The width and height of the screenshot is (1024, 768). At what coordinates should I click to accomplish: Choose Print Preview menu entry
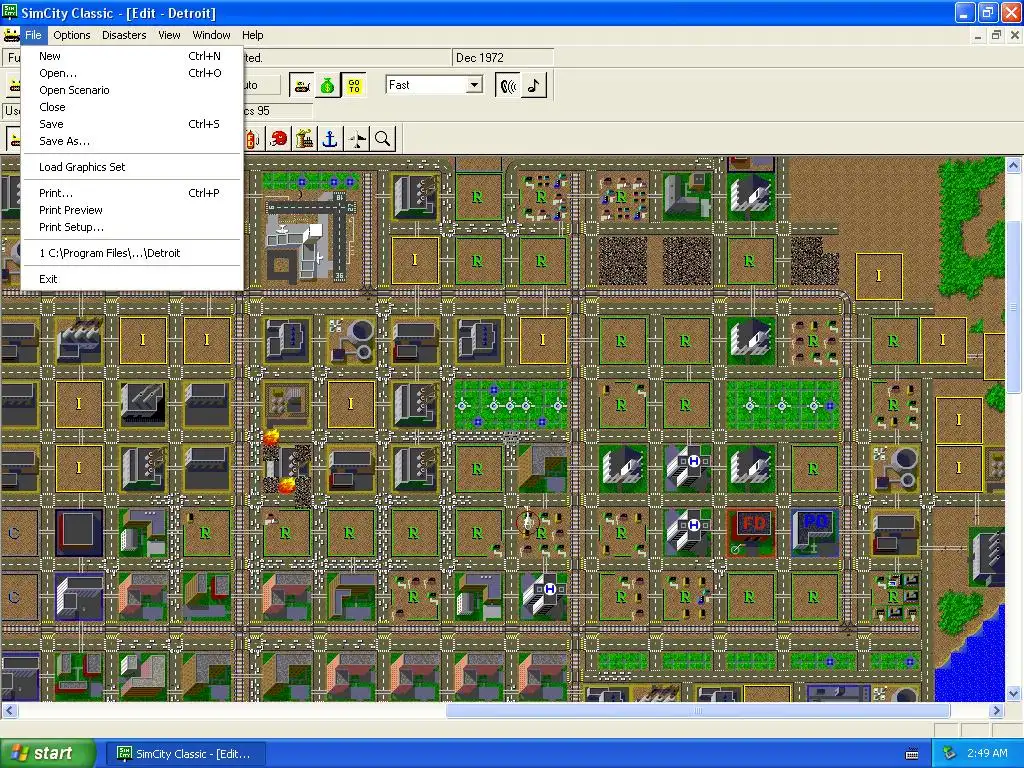132,210
